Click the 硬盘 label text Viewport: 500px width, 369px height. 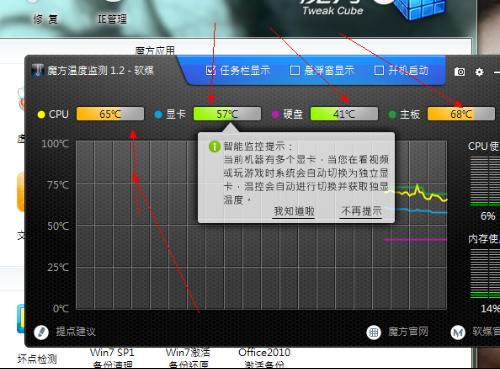tap(293, 114)
